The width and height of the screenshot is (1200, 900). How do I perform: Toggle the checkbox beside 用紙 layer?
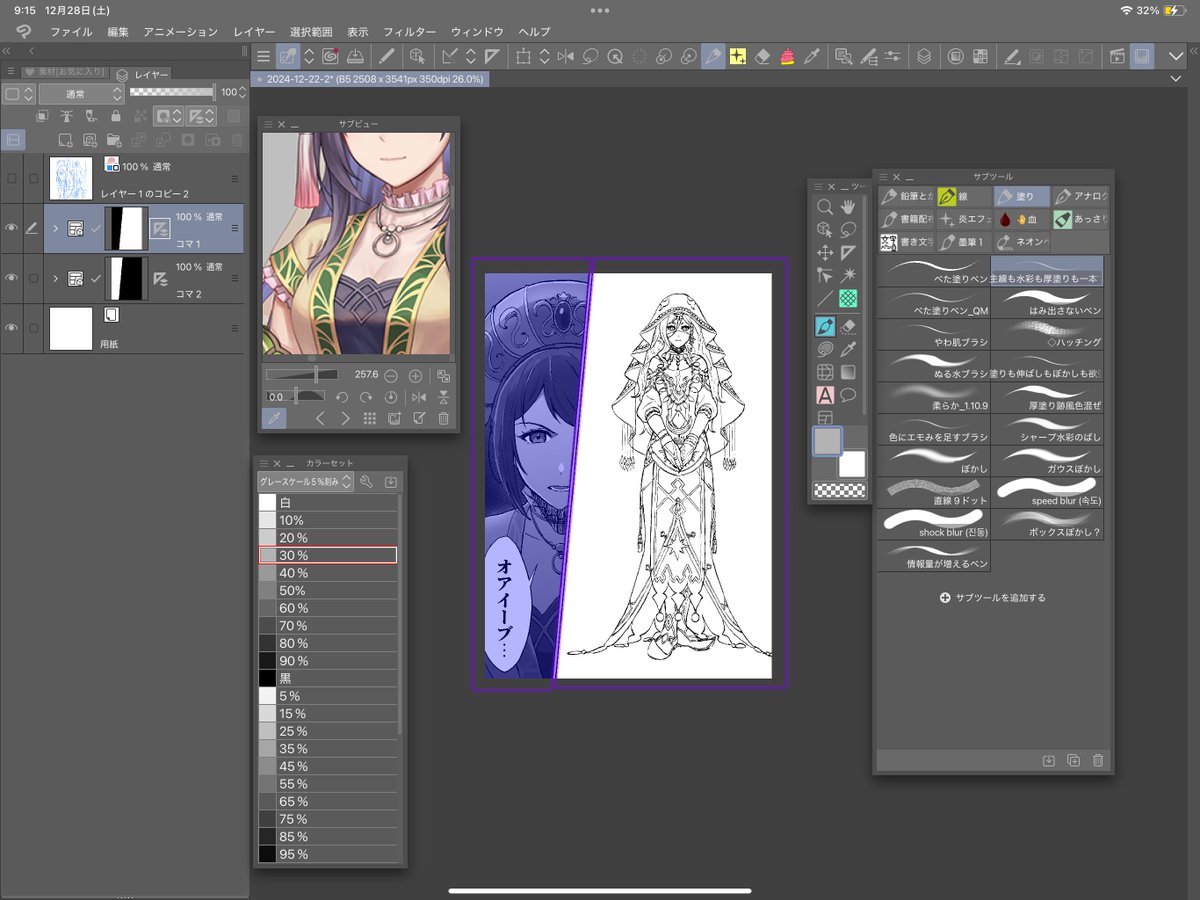[x=33, y=329]
